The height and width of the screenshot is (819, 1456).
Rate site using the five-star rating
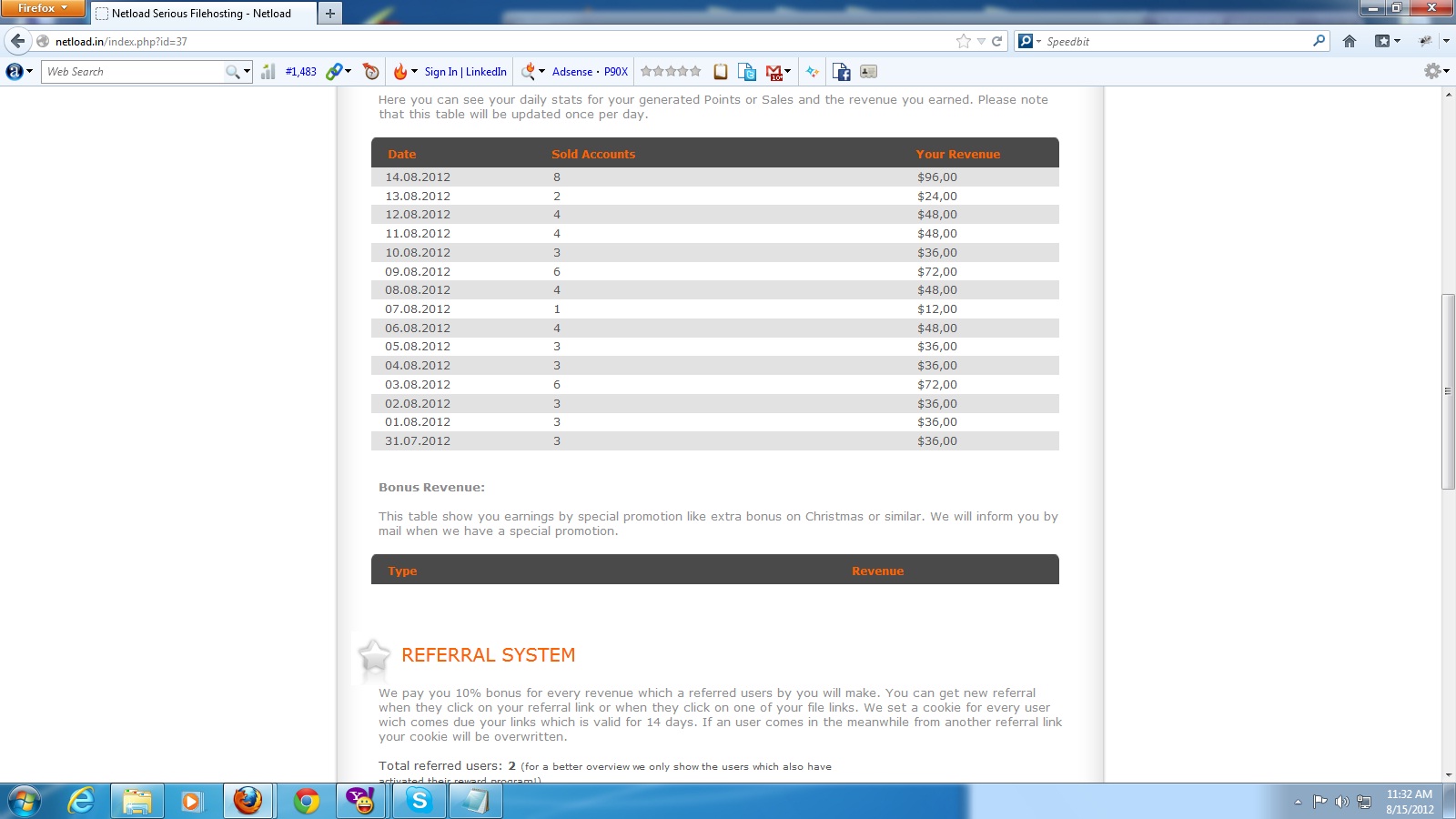click(x=671, y=71)
